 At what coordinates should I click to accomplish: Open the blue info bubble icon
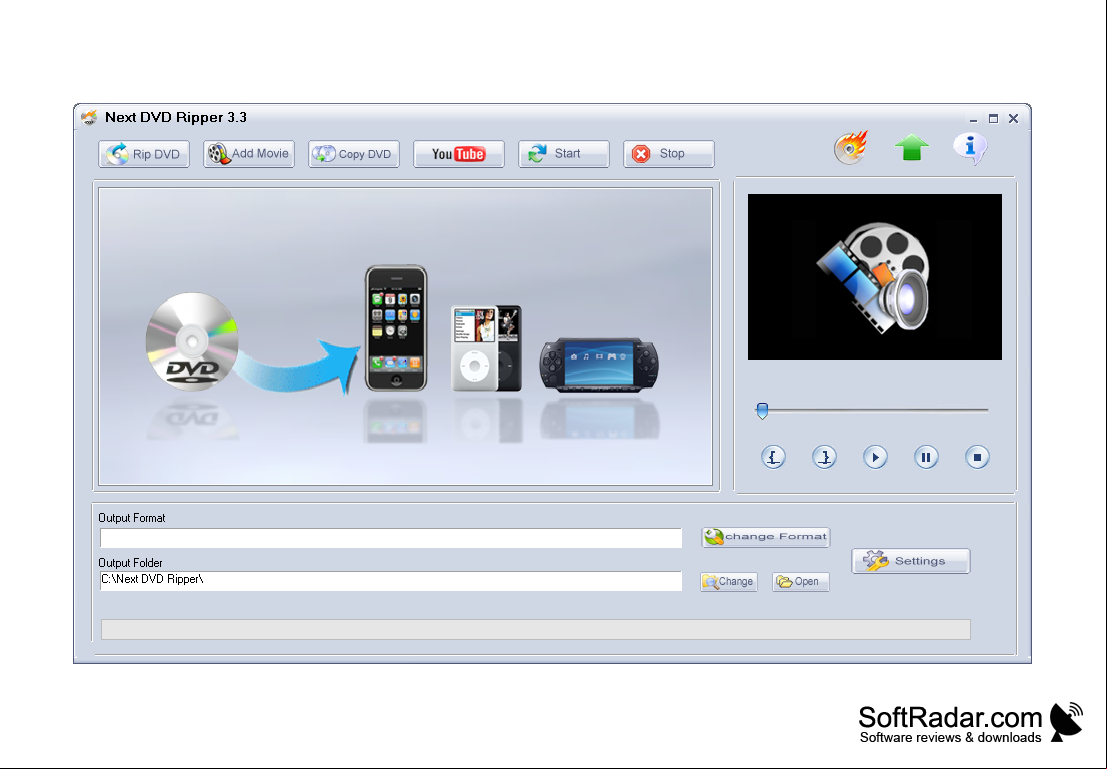pyautogui.click(x=970, y=148)
